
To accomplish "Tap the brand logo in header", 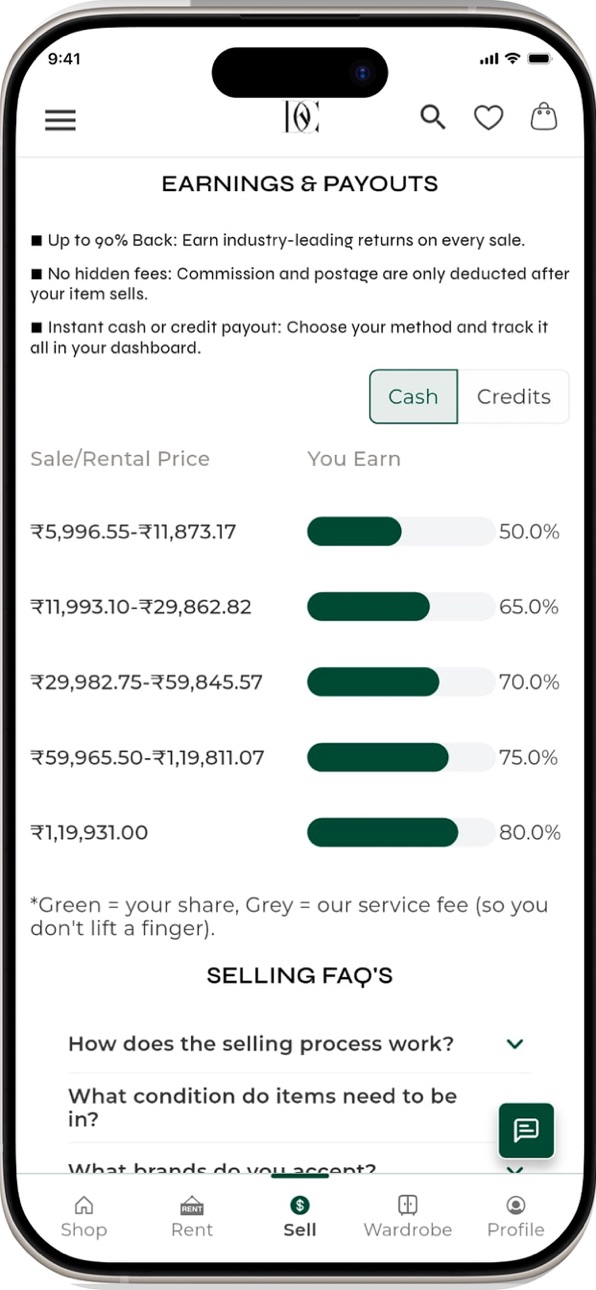I will [301, 117].
